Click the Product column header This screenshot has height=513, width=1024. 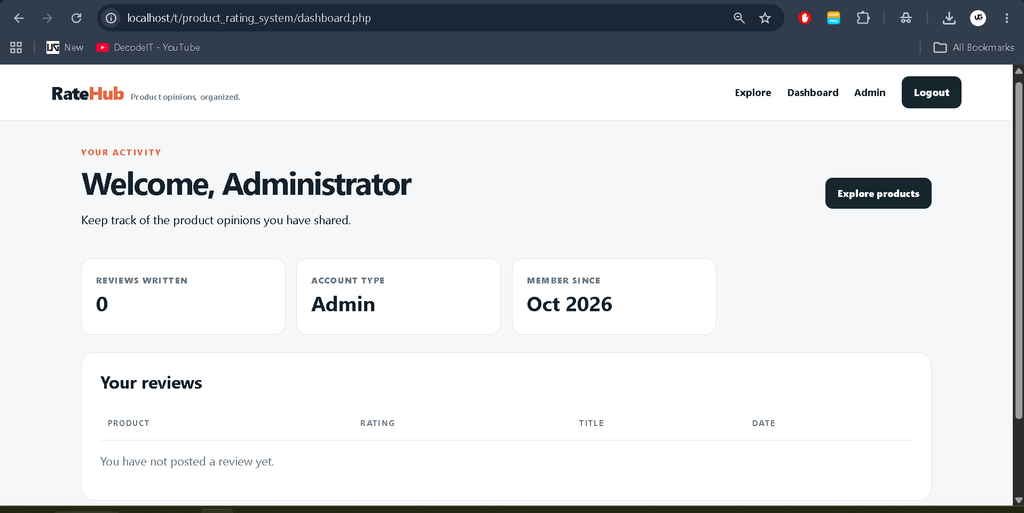(129, 423)
